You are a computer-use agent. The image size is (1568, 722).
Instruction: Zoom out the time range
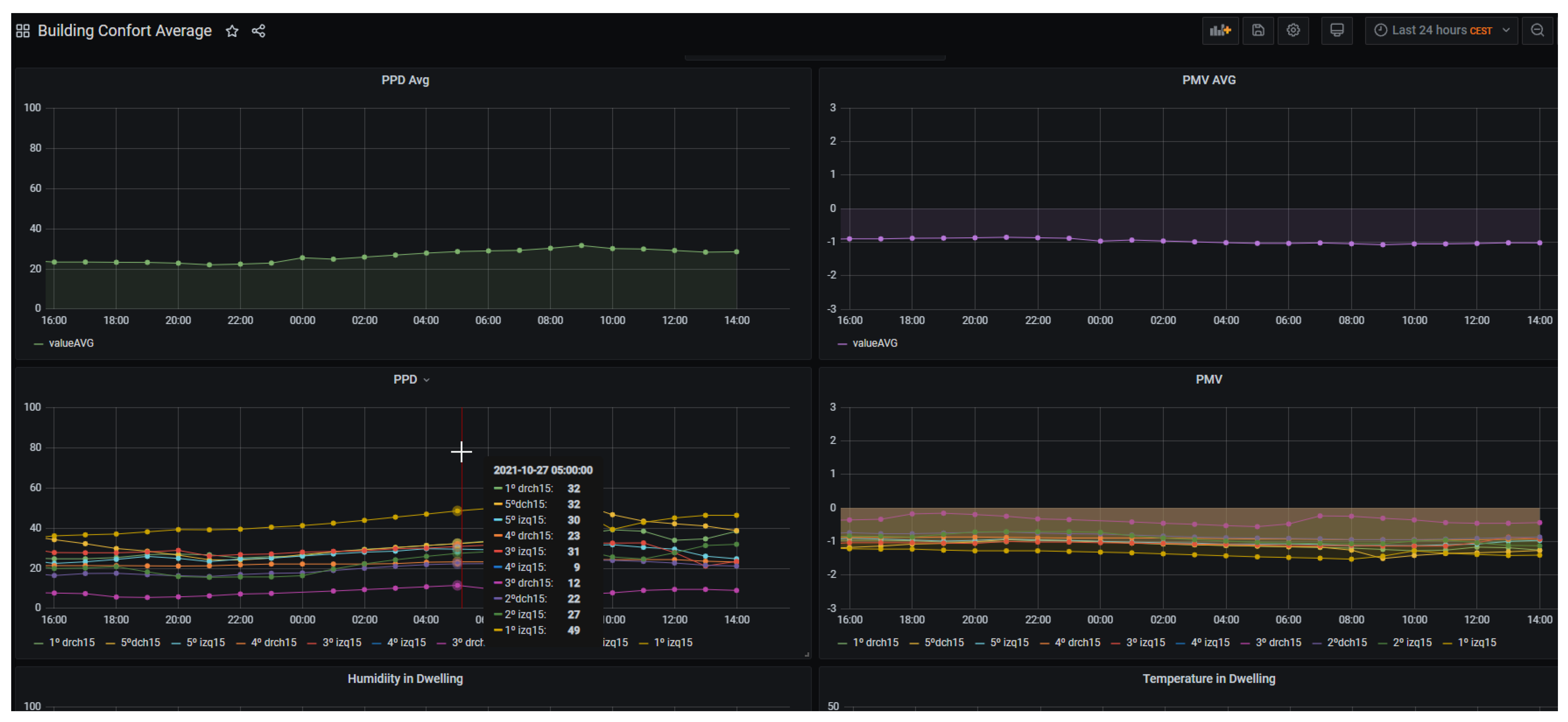click(x=1537, y=31)
